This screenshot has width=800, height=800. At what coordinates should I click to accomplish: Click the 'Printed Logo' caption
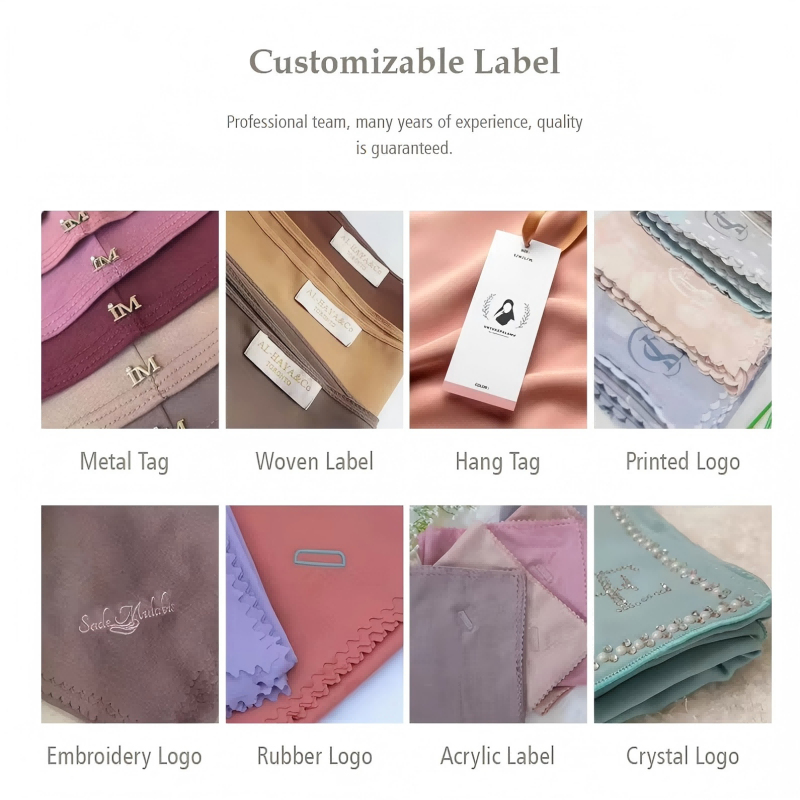(683, 462)
